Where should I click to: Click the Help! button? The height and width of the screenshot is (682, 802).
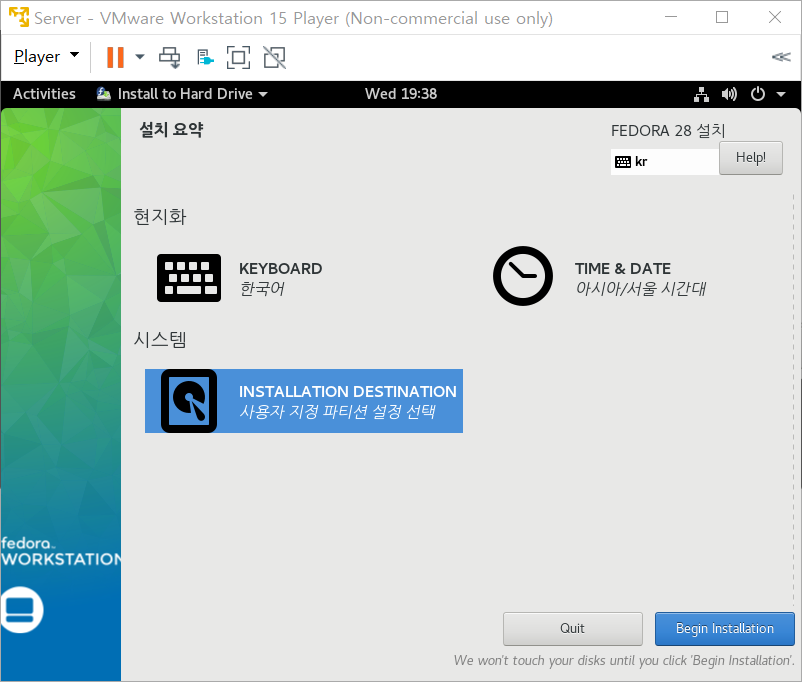tap(750, 158)
